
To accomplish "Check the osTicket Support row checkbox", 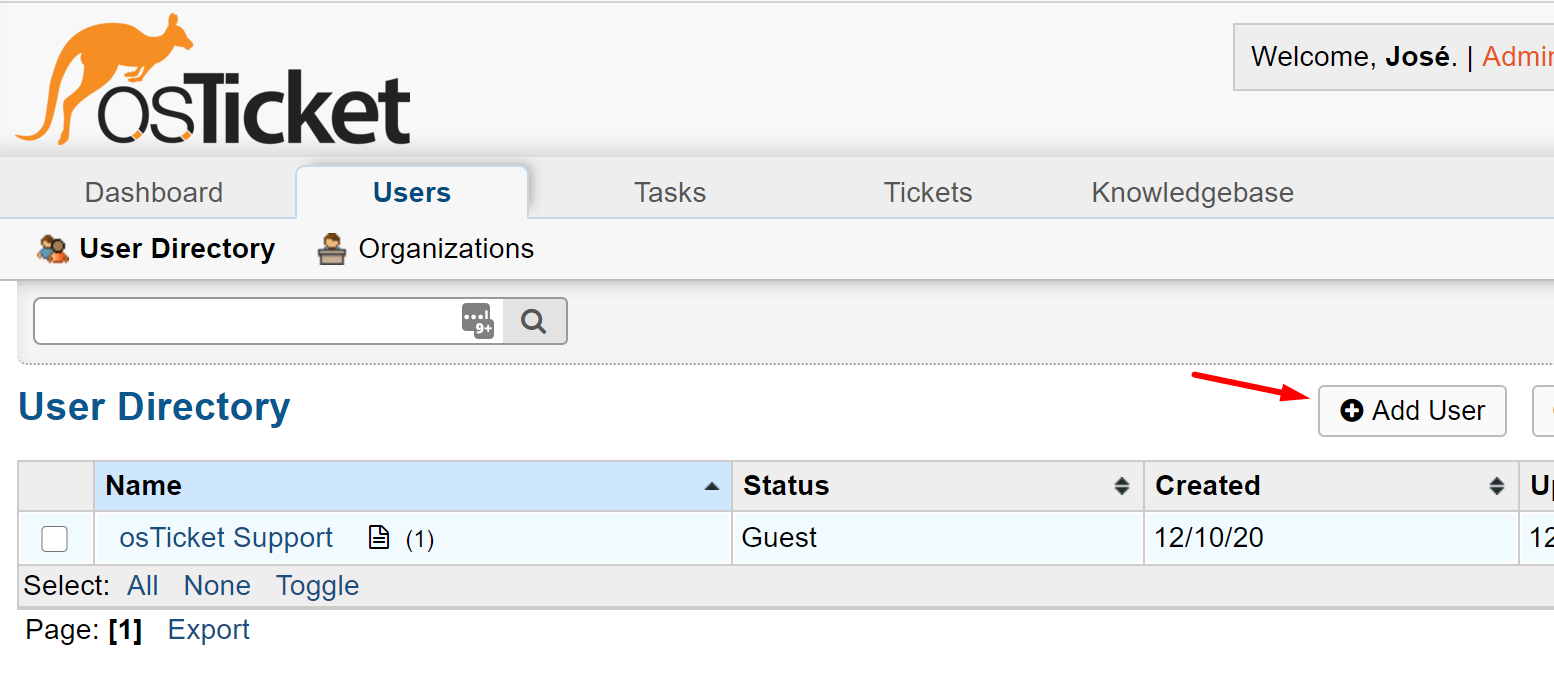I will pos(54,538).
